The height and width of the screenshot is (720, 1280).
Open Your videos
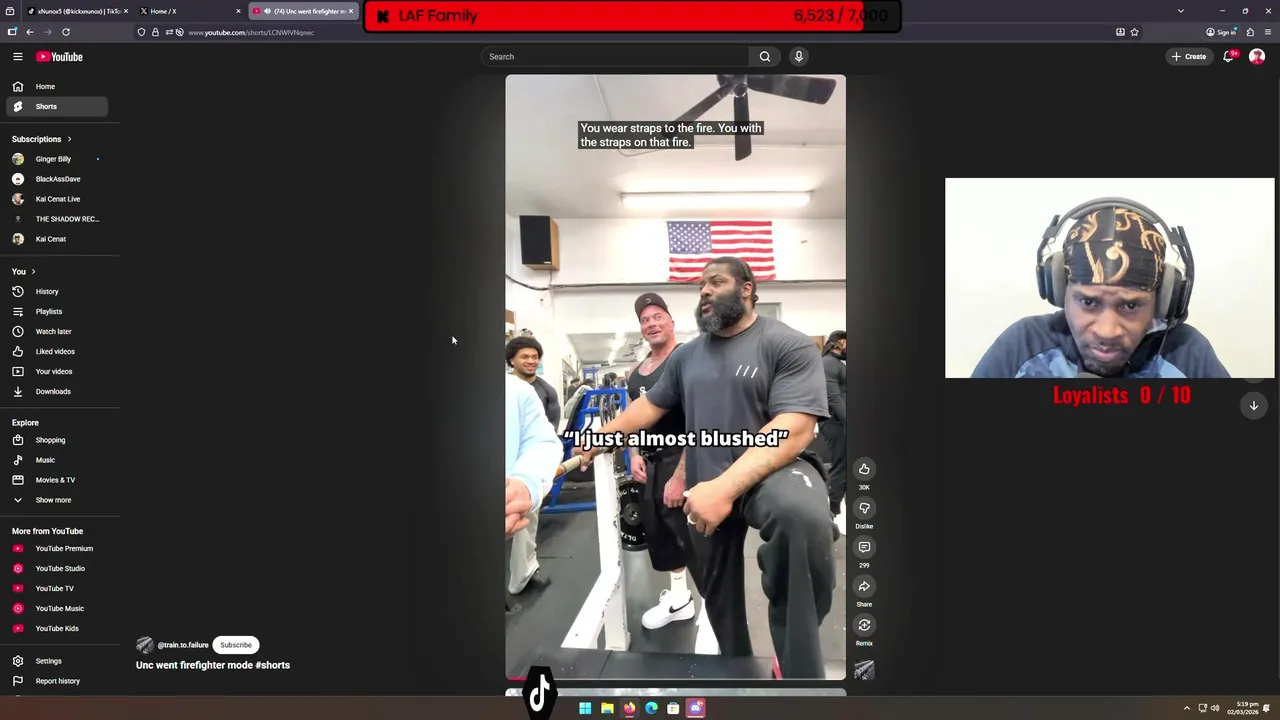tap(56, 372)
